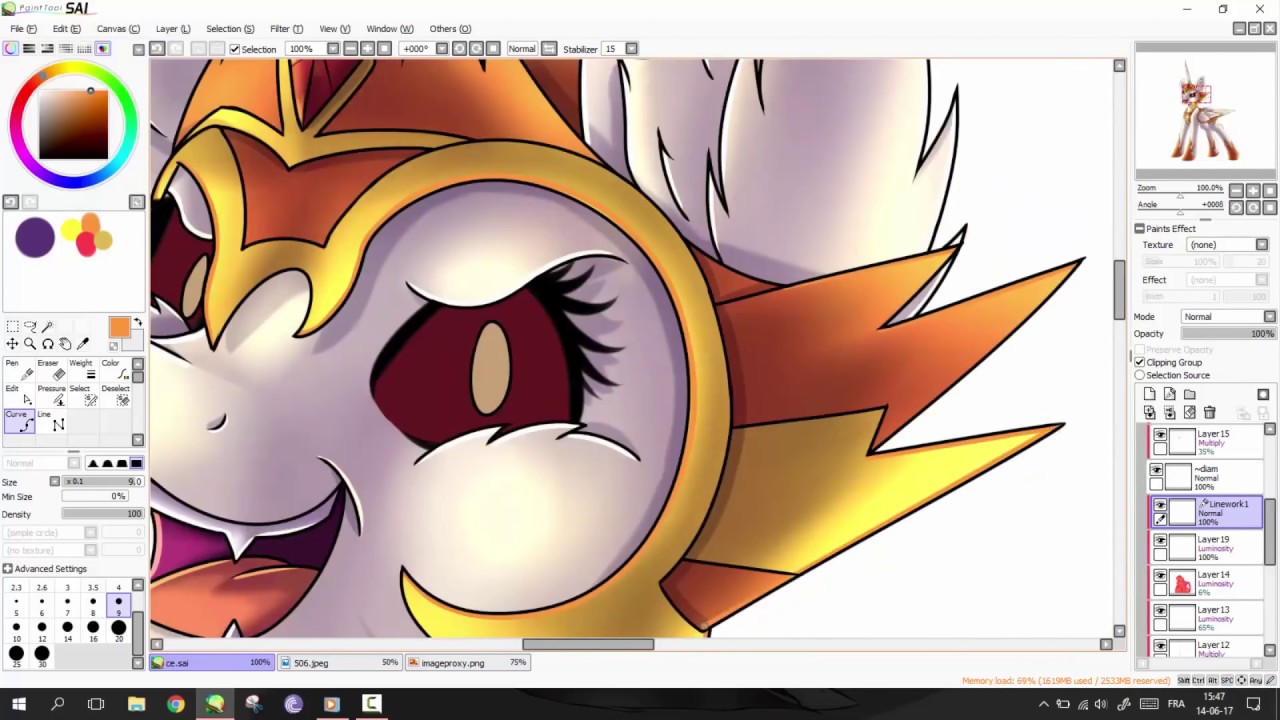Select the Line tool
The height and width of the screenshot is (720, 1280).
(x=52, y=421)
